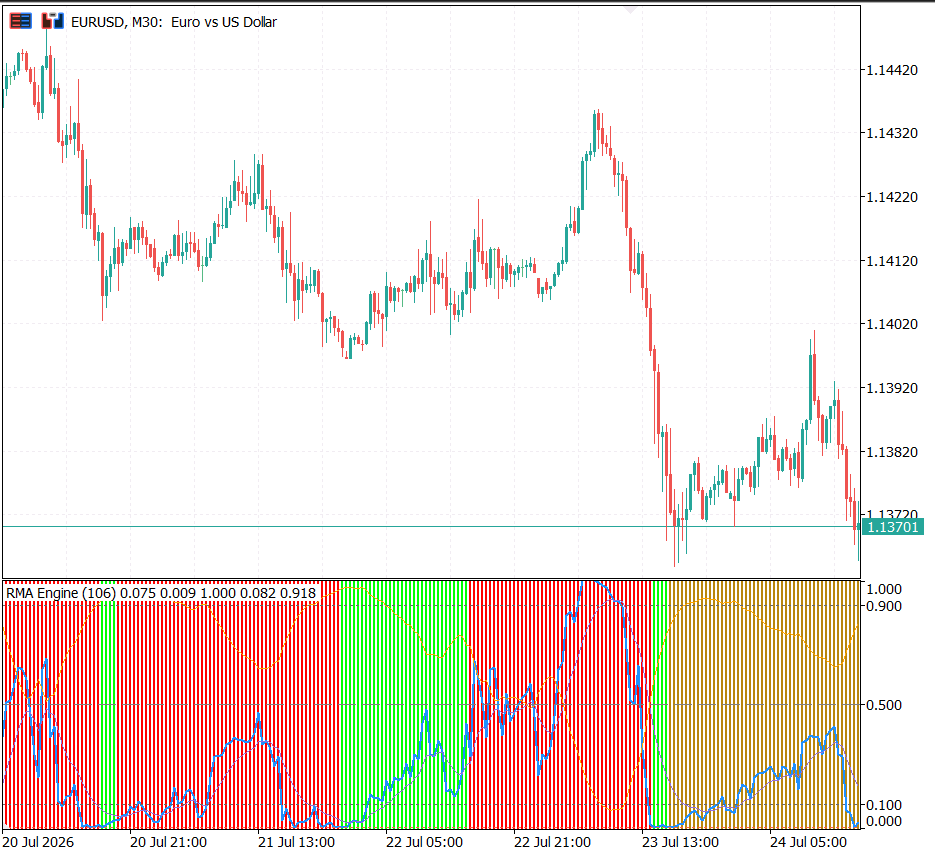The width and height of the screenshot is (935, 855).
Task: Click the 1.14020 price scale label
Action: tap(891, 324)
